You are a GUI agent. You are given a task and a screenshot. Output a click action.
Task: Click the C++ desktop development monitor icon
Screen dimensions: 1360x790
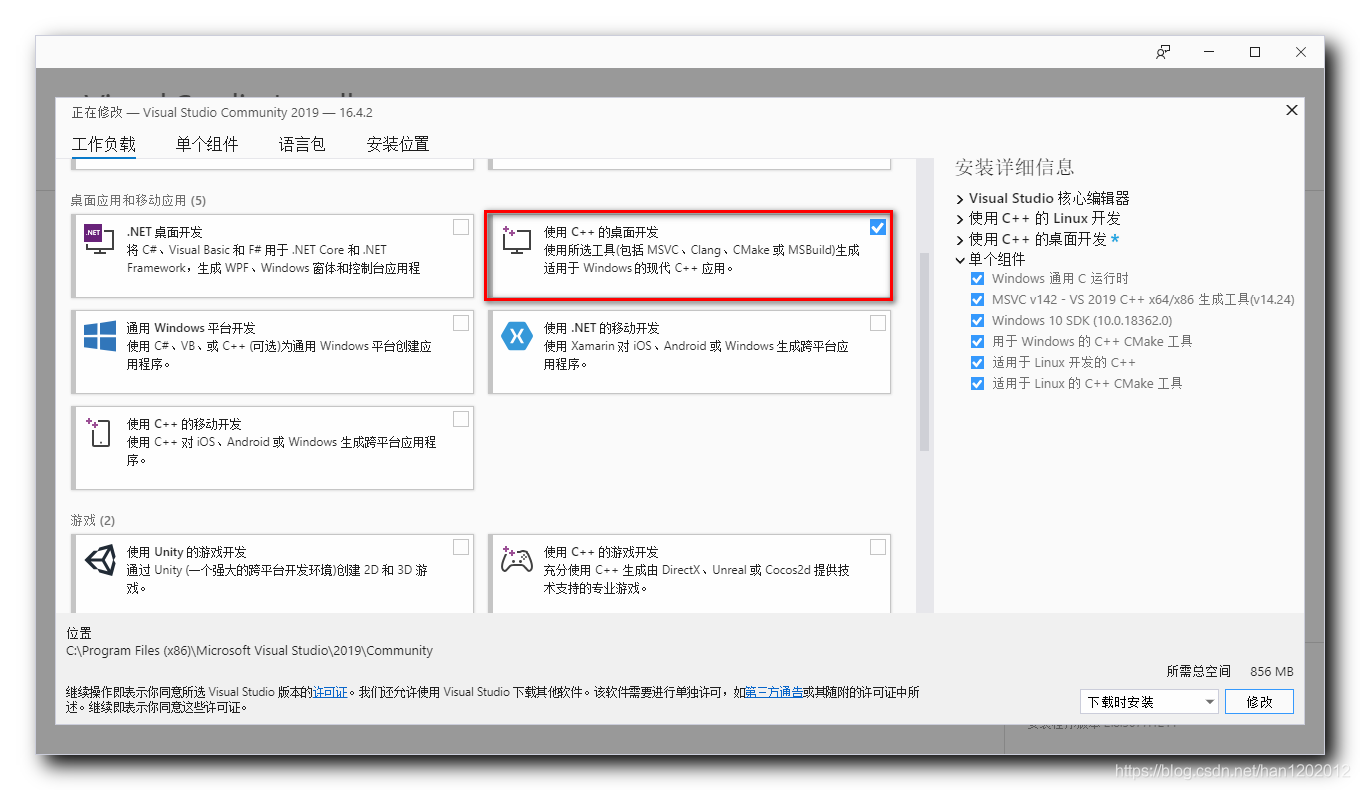click(x=516, y=238)
